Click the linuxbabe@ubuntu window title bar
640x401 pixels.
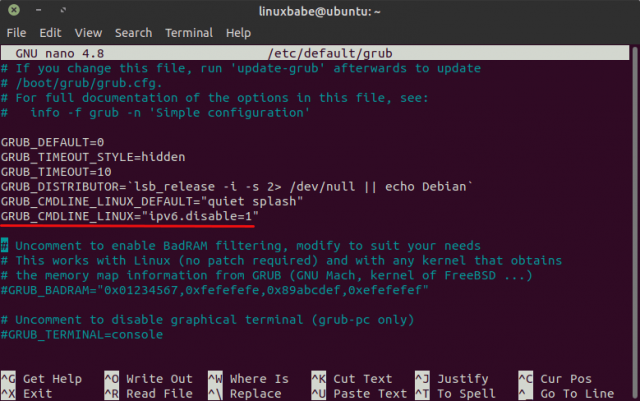[319, 10]
